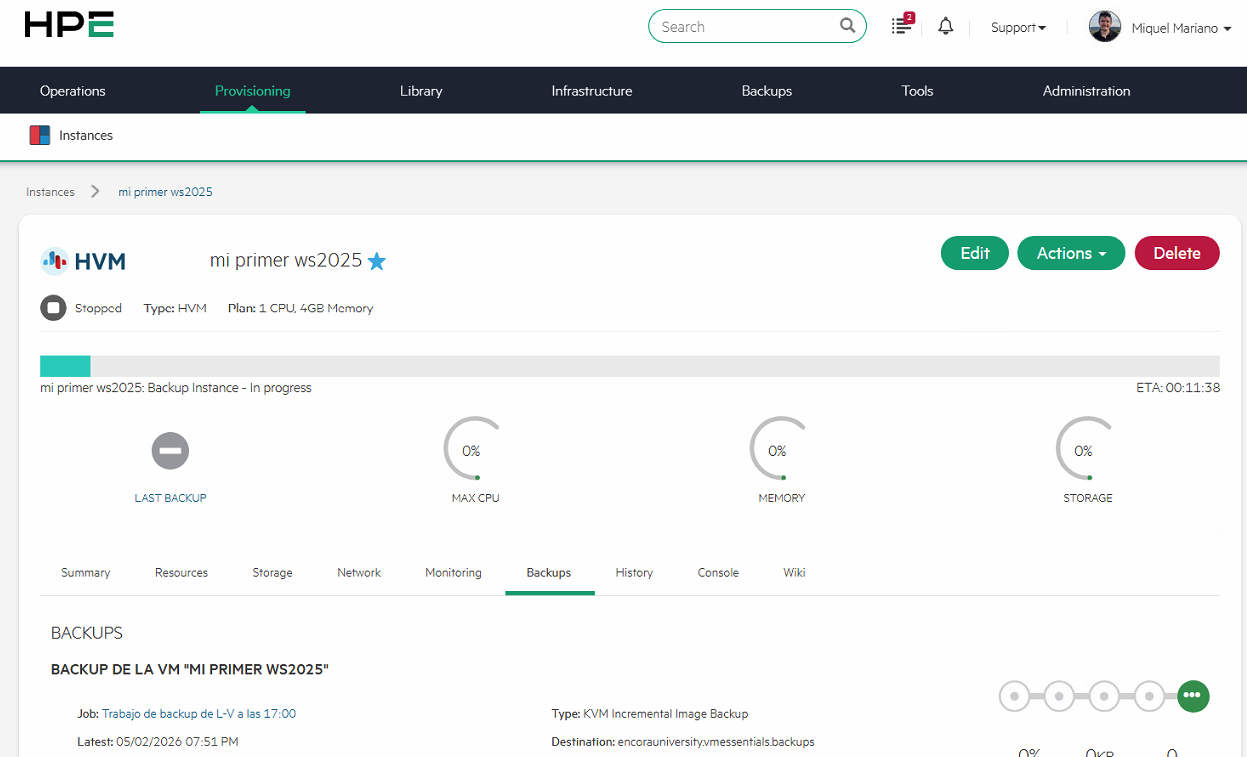Open the LAST BACKUP status indicator
Image resolution: width=1247 pixels, height=757 pixels.
[170, 451]
